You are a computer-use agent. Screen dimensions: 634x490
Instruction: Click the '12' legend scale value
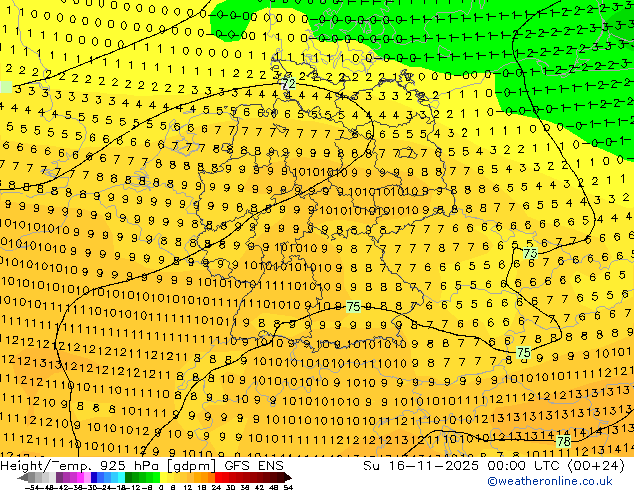click(x=188, y=487)
